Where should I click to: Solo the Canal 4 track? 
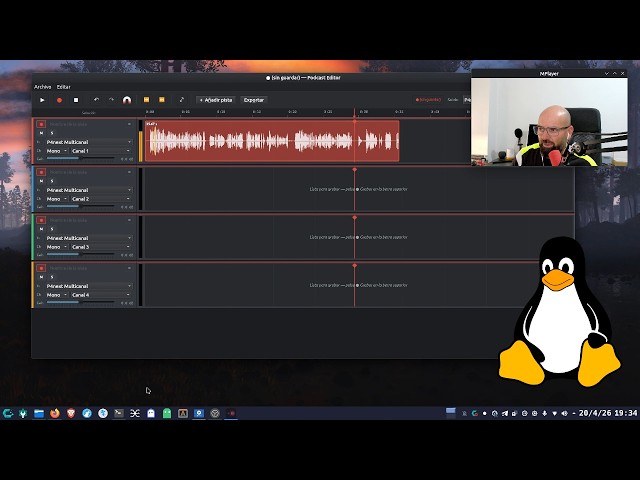(52, 277)
